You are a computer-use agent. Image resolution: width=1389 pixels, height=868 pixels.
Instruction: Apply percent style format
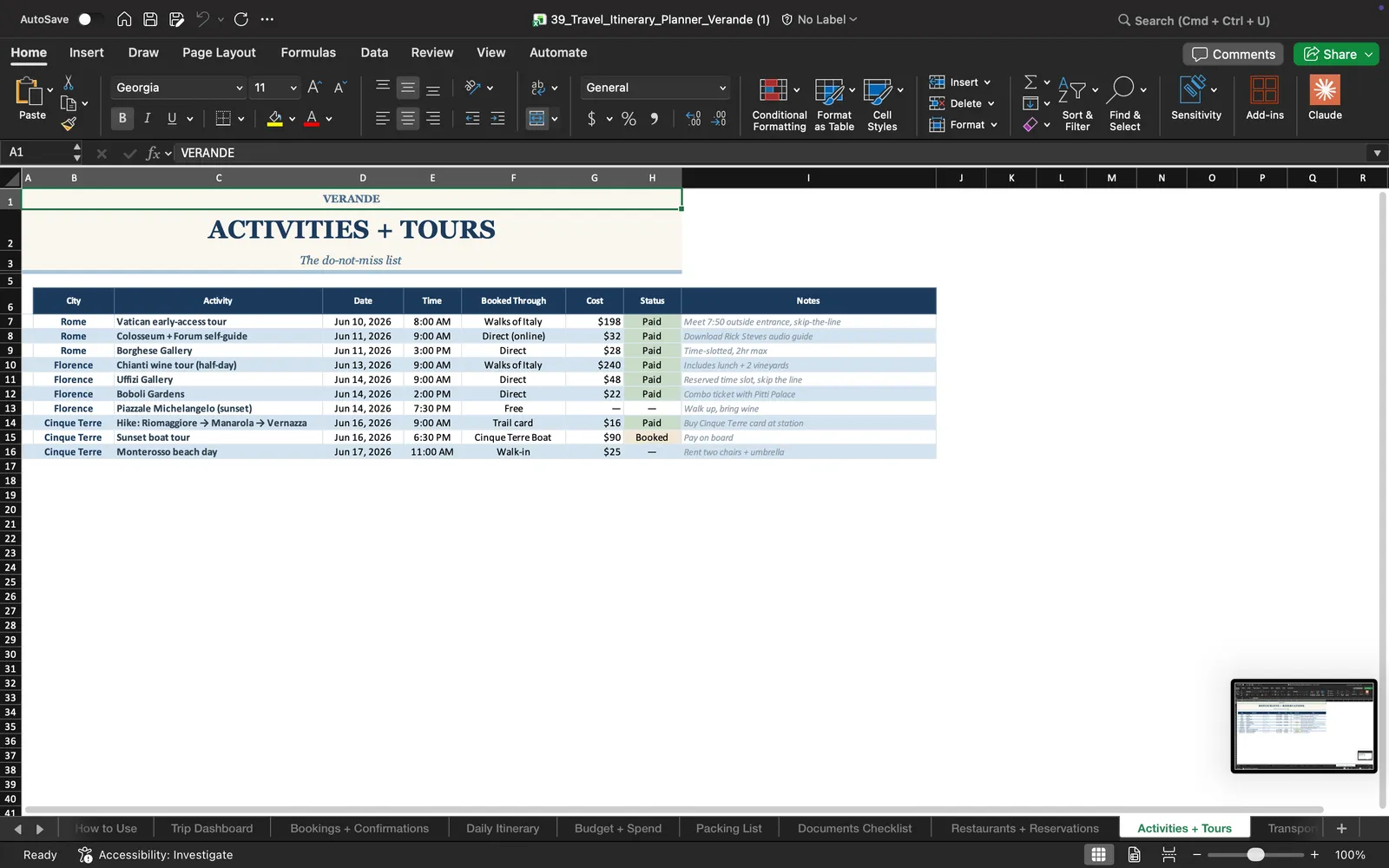pos(629,119)
